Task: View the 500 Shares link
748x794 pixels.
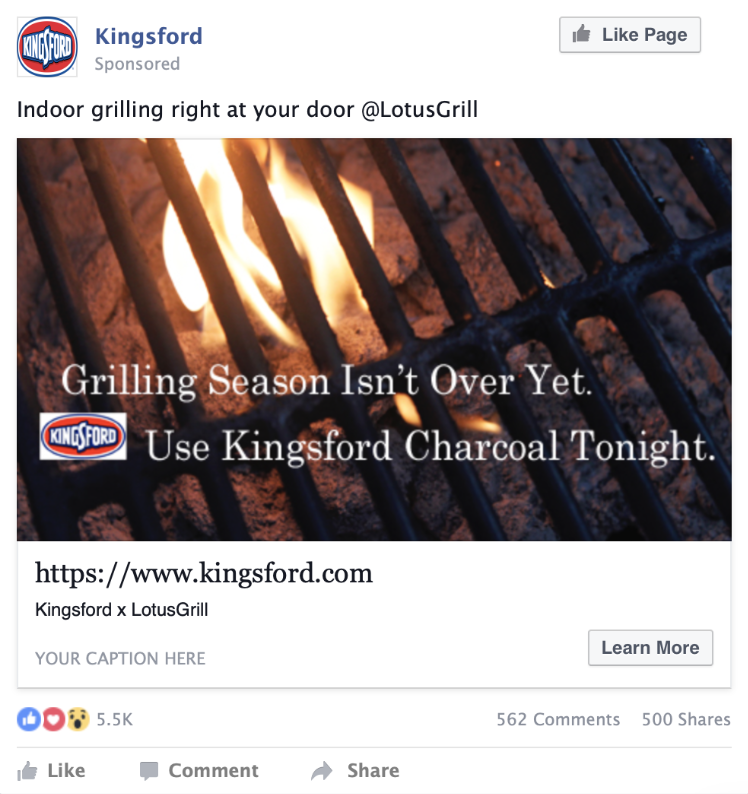Action: pos(686,719)
